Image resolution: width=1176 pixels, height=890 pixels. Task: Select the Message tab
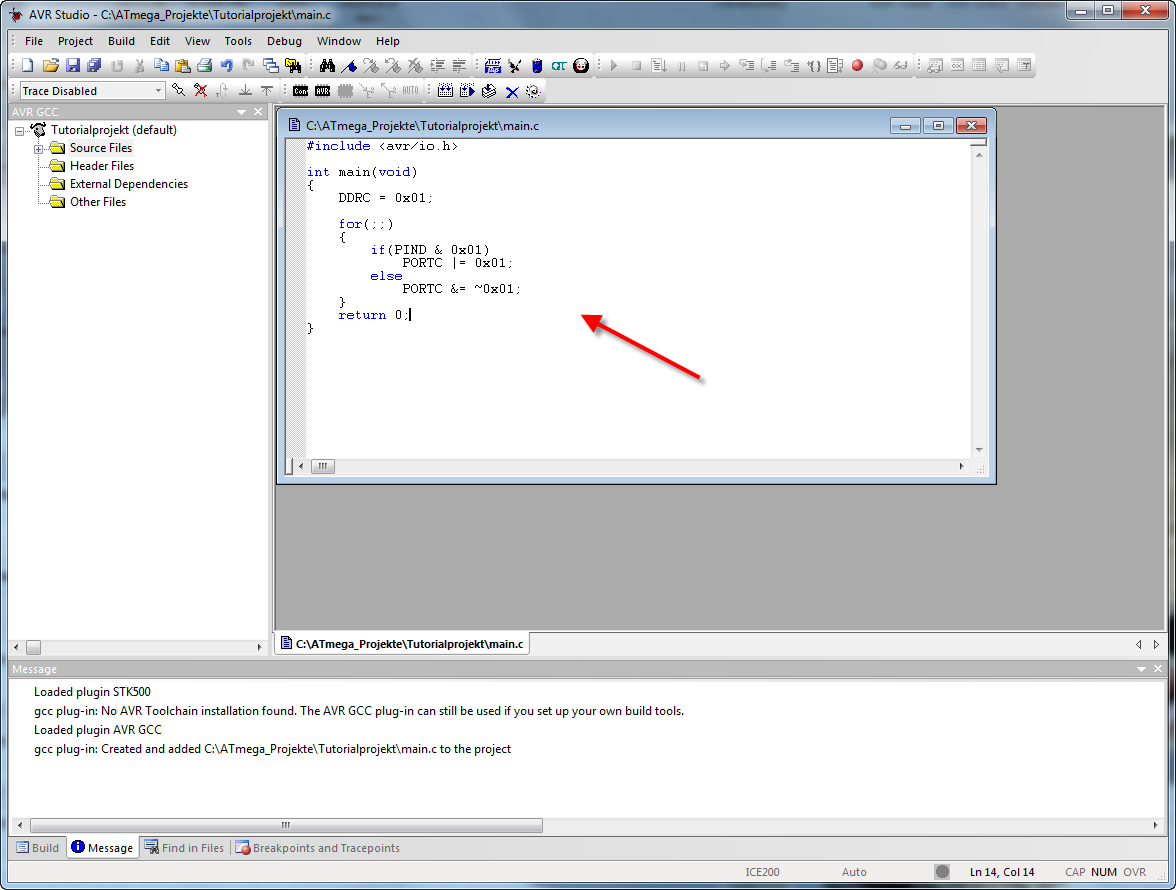coord(103,848)
